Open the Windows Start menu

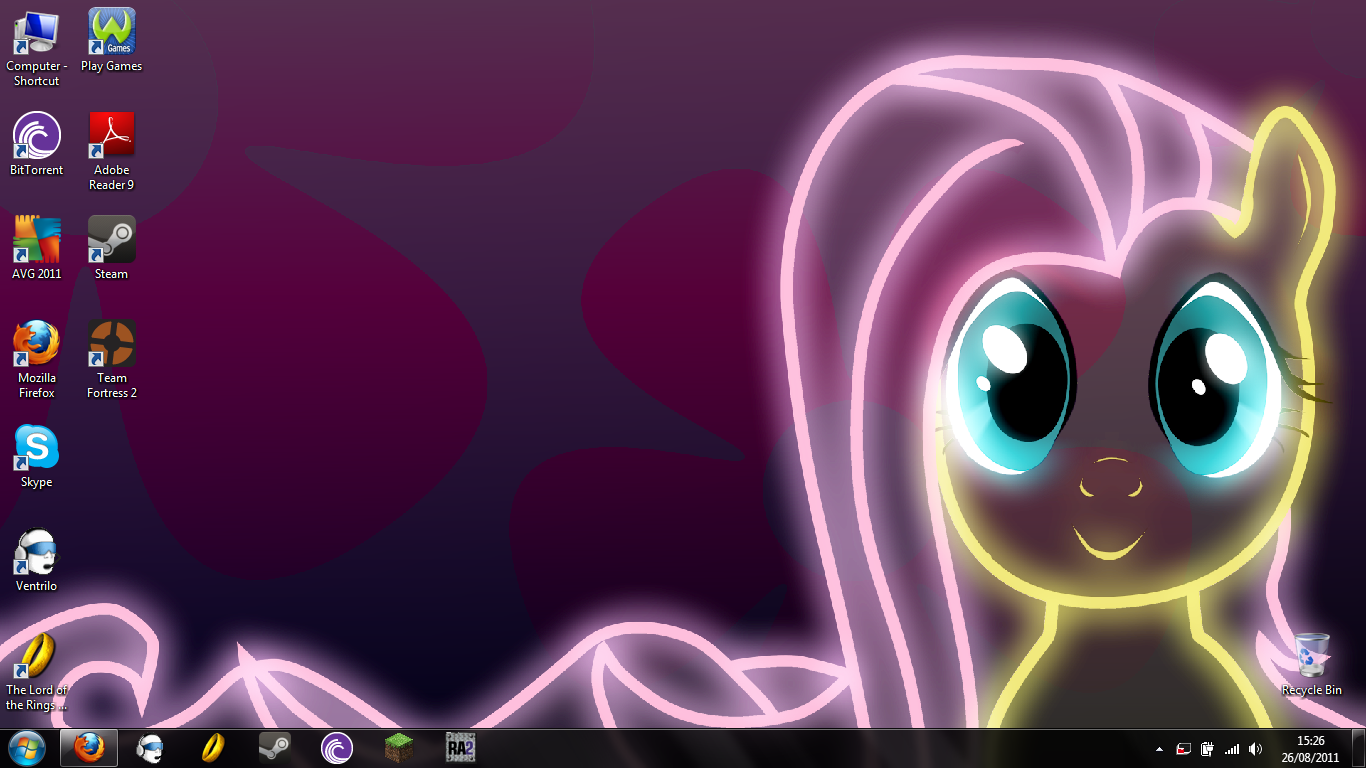pyautogui.click(x=26, y=747)
